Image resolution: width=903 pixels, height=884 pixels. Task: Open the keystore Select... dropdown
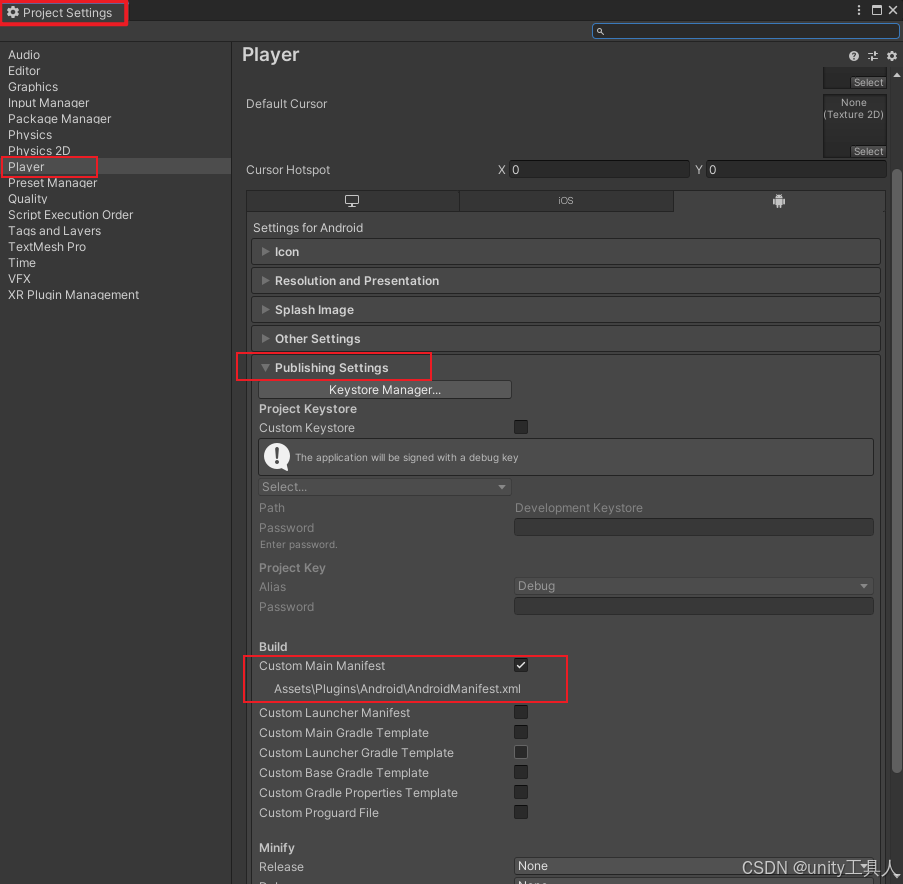pos(385,487)
